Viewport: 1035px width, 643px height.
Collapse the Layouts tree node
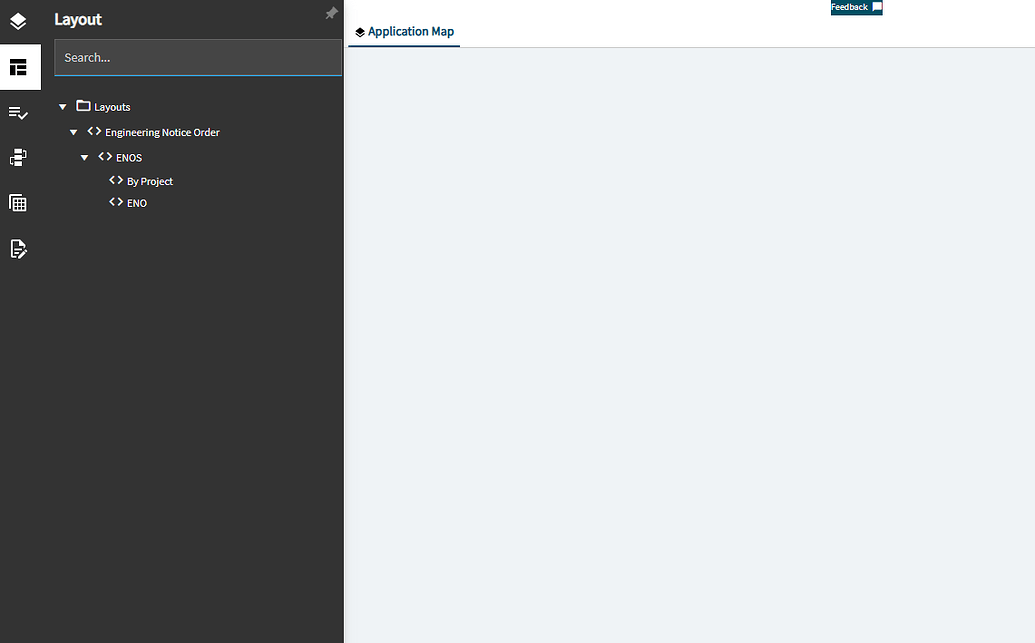[62, 106]
